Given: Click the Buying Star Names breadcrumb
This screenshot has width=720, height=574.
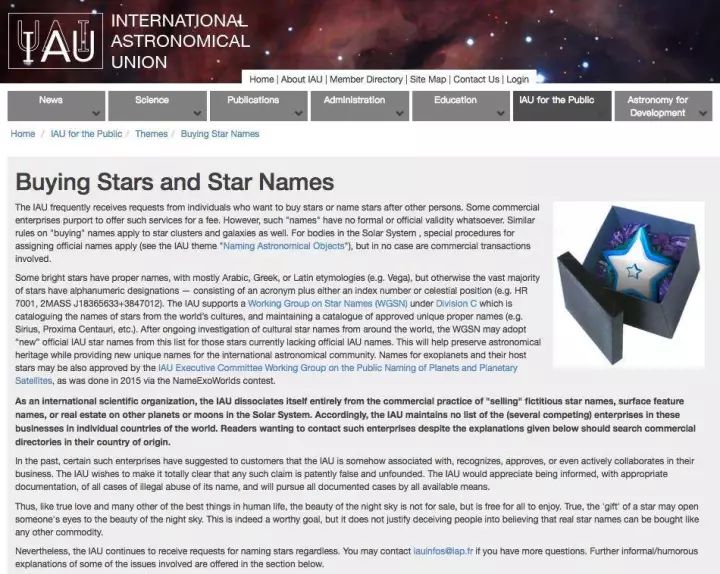Looking at the screenshot, I should (x=220, y=134).
